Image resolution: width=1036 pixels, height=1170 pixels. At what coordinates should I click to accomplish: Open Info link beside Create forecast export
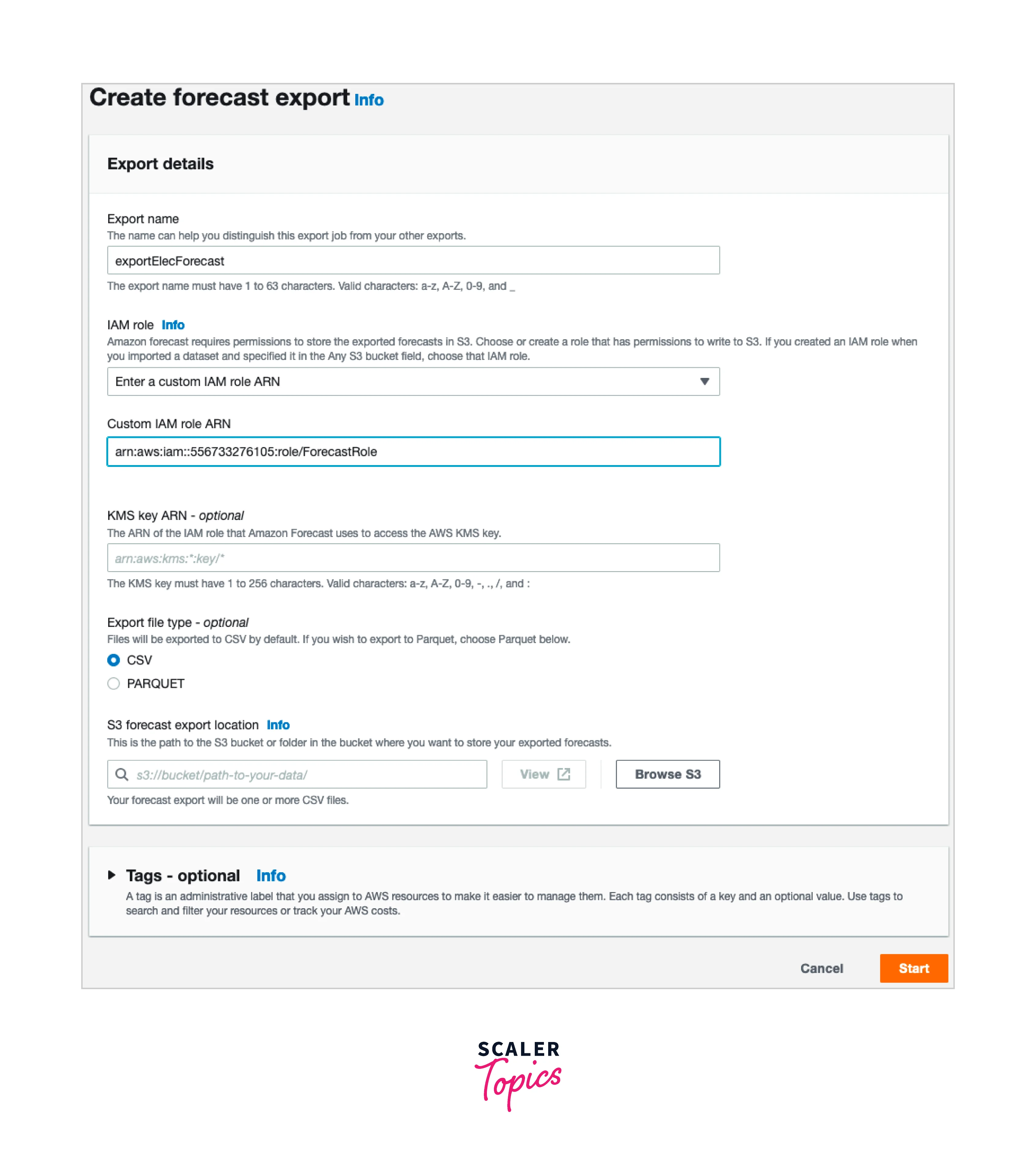(x=369, y=100)
